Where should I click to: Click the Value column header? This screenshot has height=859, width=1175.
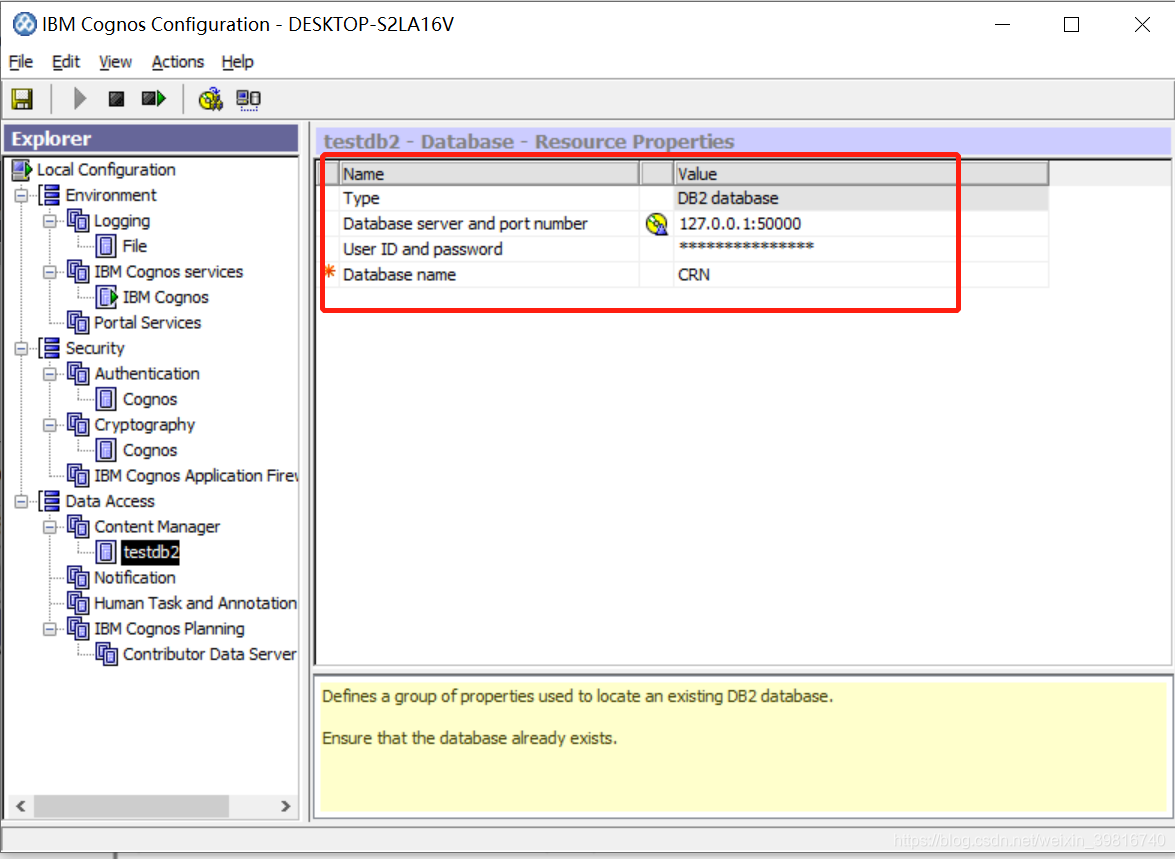tap(861, 174)
